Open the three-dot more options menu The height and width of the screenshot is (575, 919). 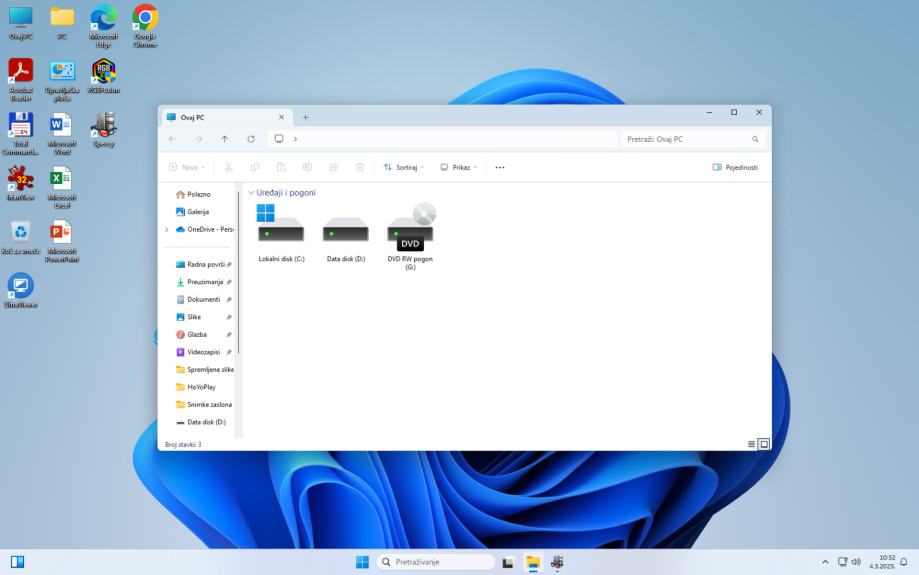[499, 167]
